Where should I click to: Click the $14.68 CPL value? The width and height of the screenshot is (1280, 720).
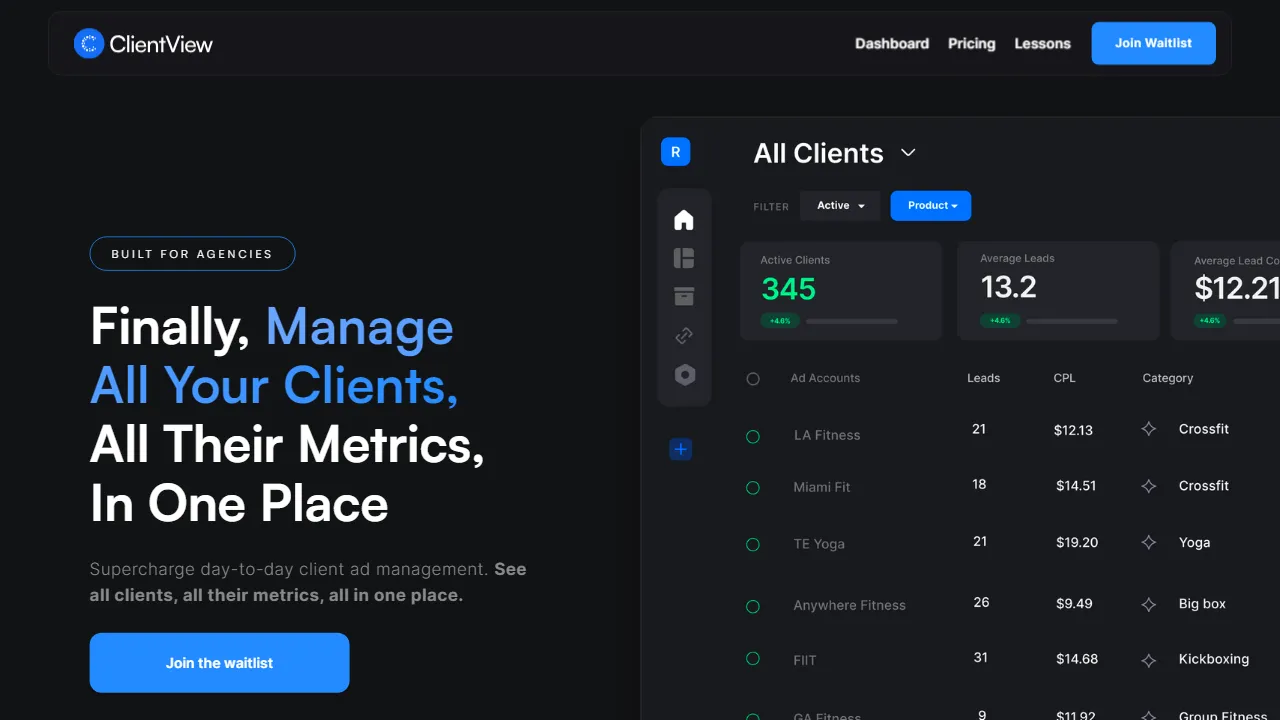pos(1077,659)
